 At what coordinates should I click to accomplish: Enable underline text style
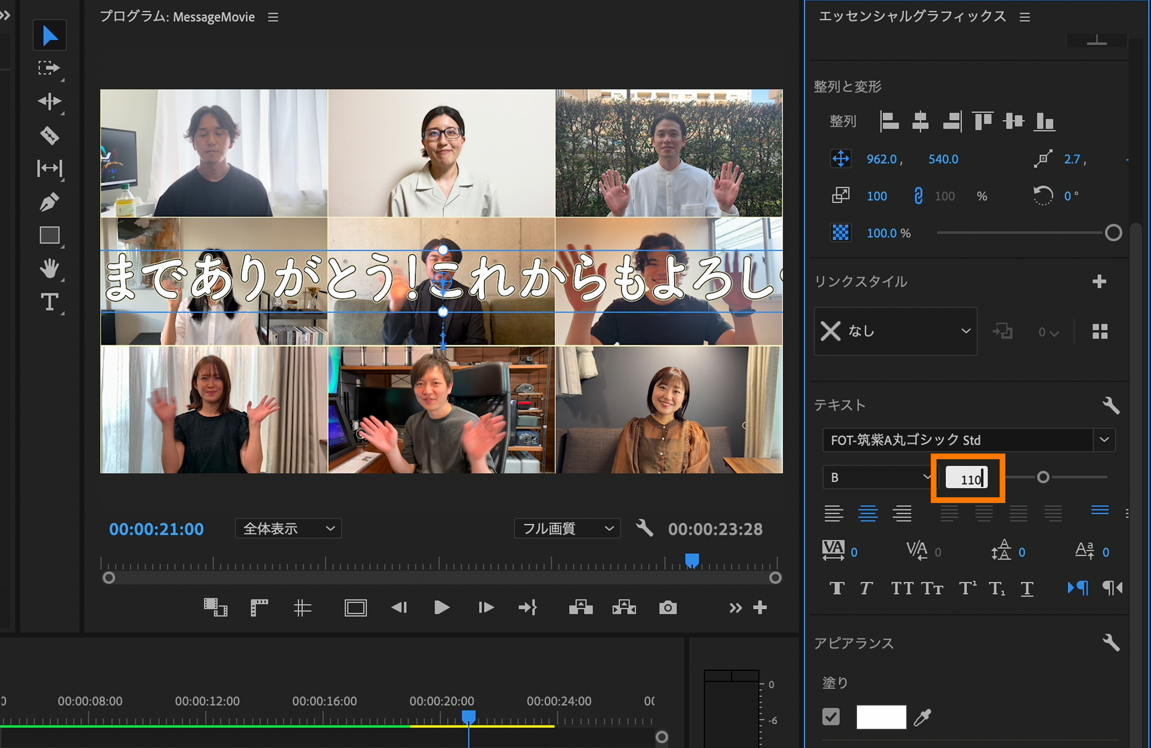coord(1027,588)
